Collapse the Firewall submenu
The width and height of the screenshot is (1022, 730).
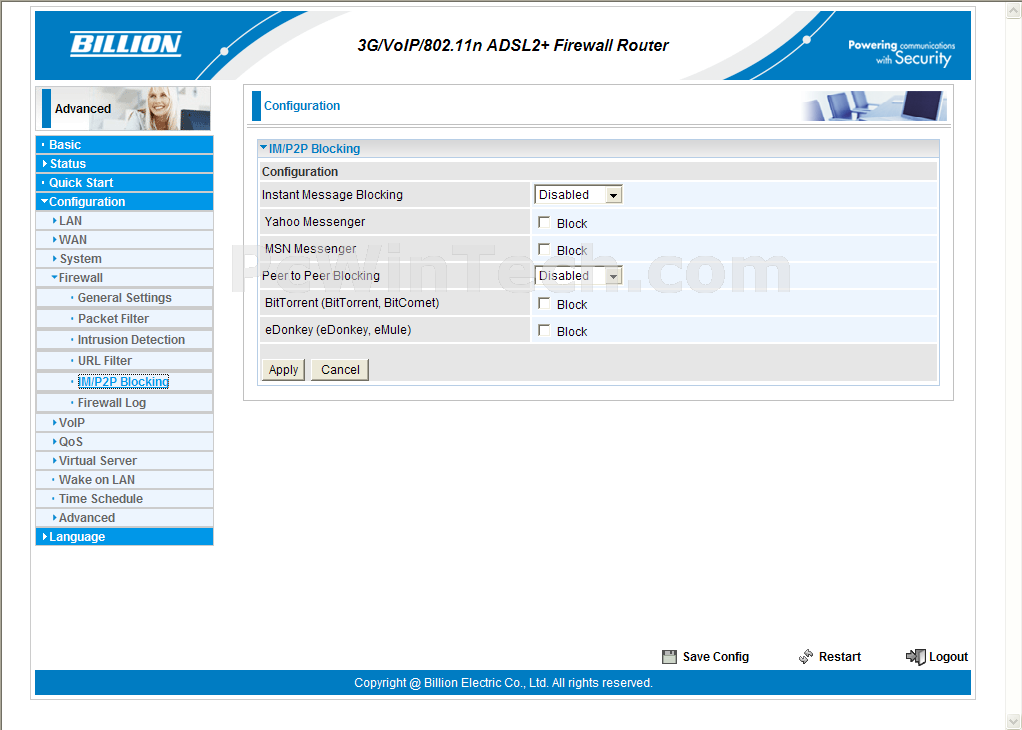[x=124, y=278]
